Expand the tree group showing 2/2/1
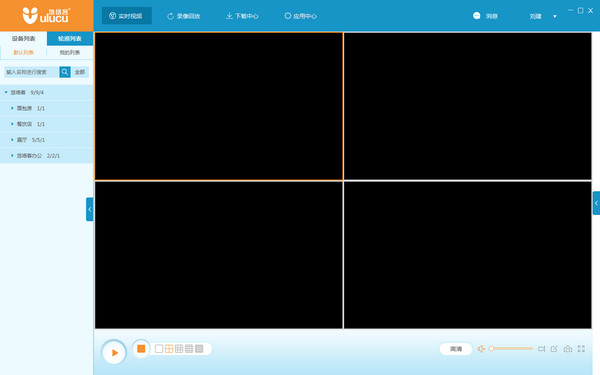The image size is (600, 375). pos(12,155)
